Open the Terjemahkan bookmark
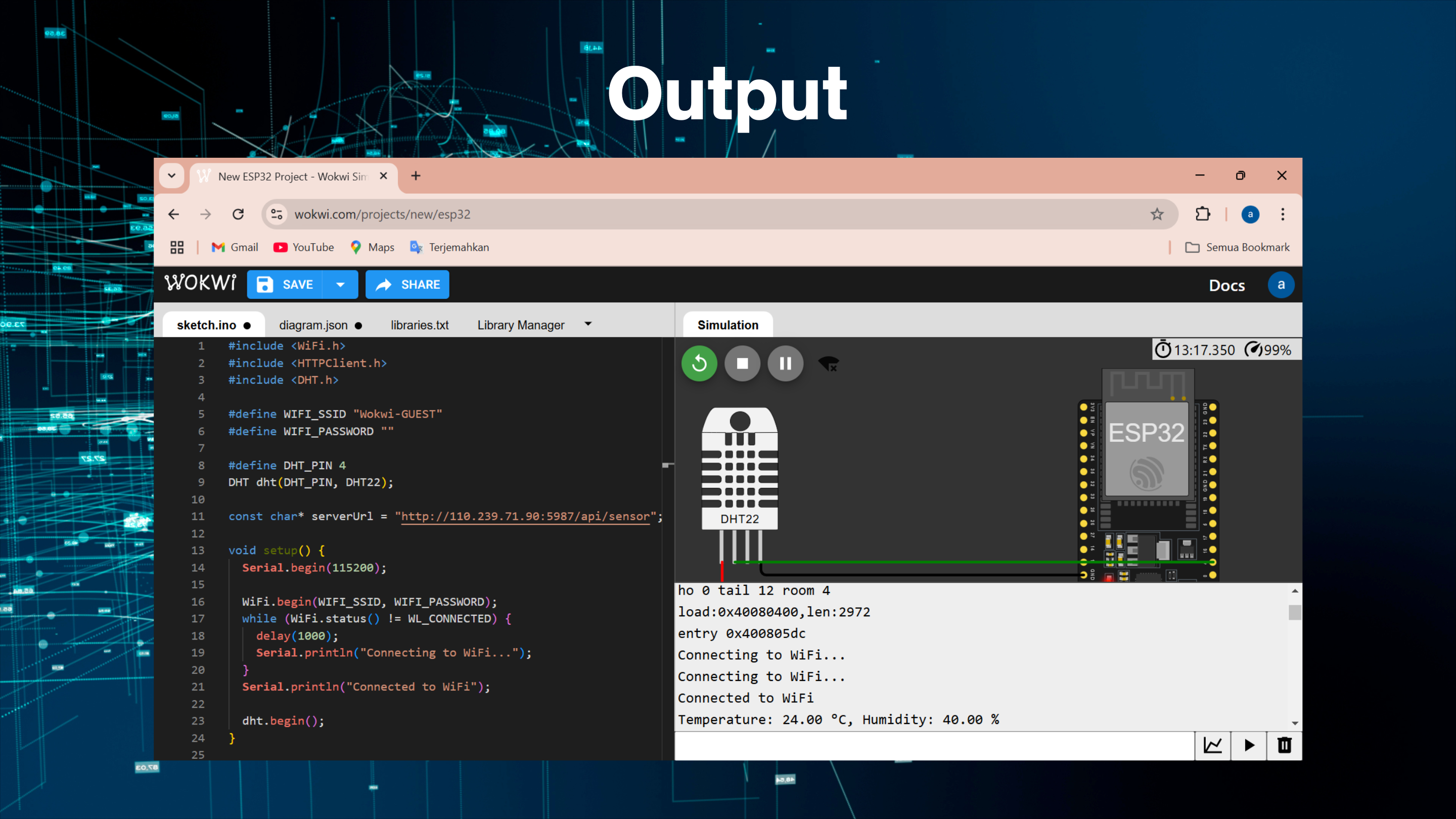Screen dimensions: 1456x819 pos(450,247)
